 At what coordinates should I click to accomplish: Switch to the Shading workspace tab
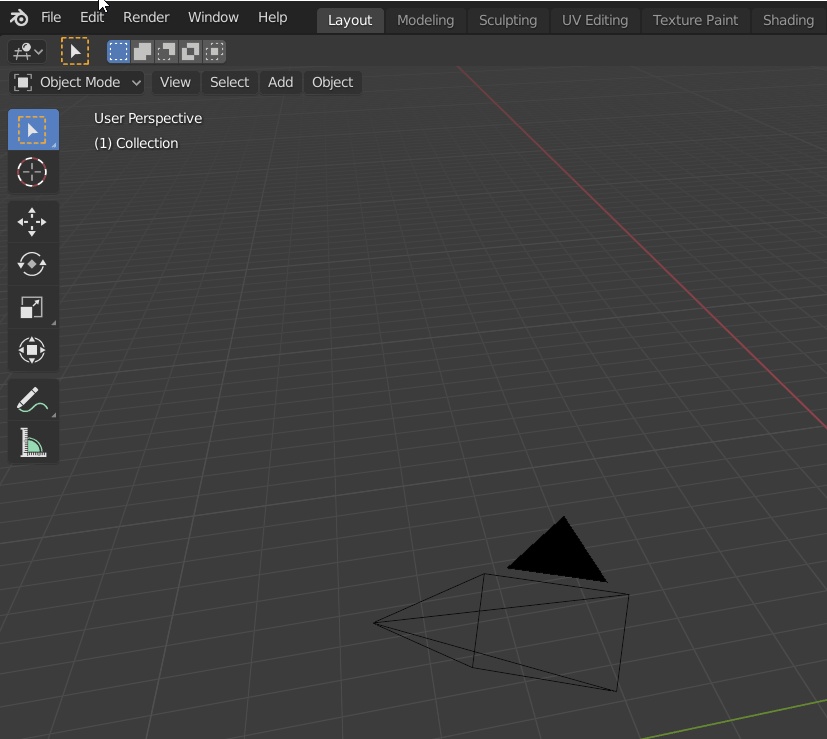click(x=788, y=20)
